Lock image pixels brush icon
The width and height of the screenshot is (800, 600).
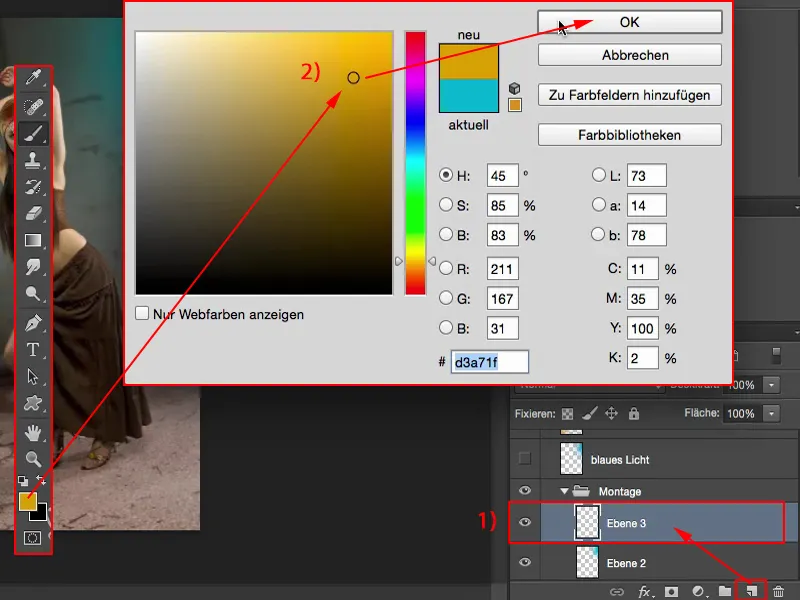point(589,413)
